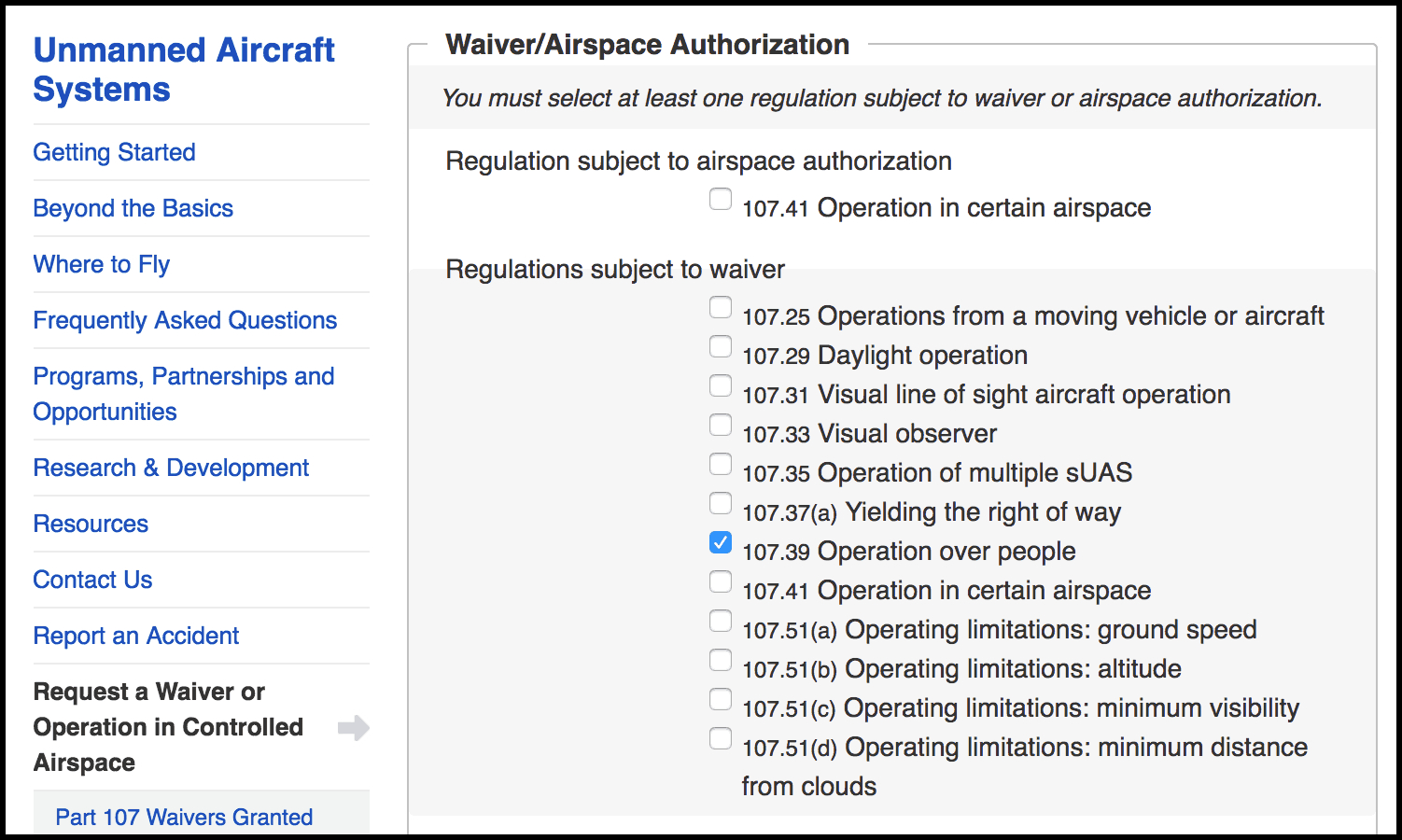Click Regulation subject to airspace authorization heading
The height and width of the screenshot is (840, 1402).
tap(699, 161)
